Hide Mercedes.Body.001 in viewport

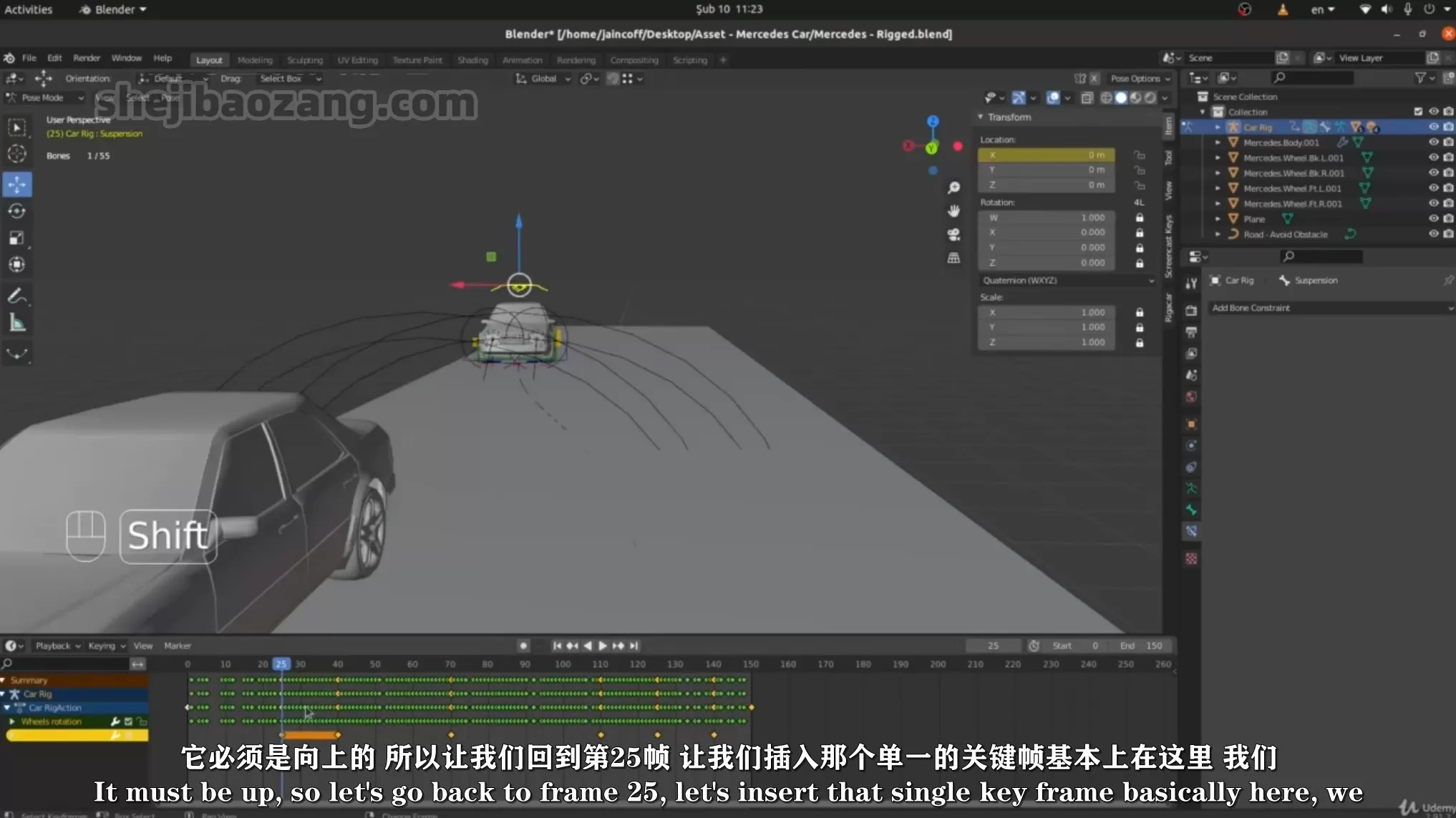click(x=1433, y=142)
